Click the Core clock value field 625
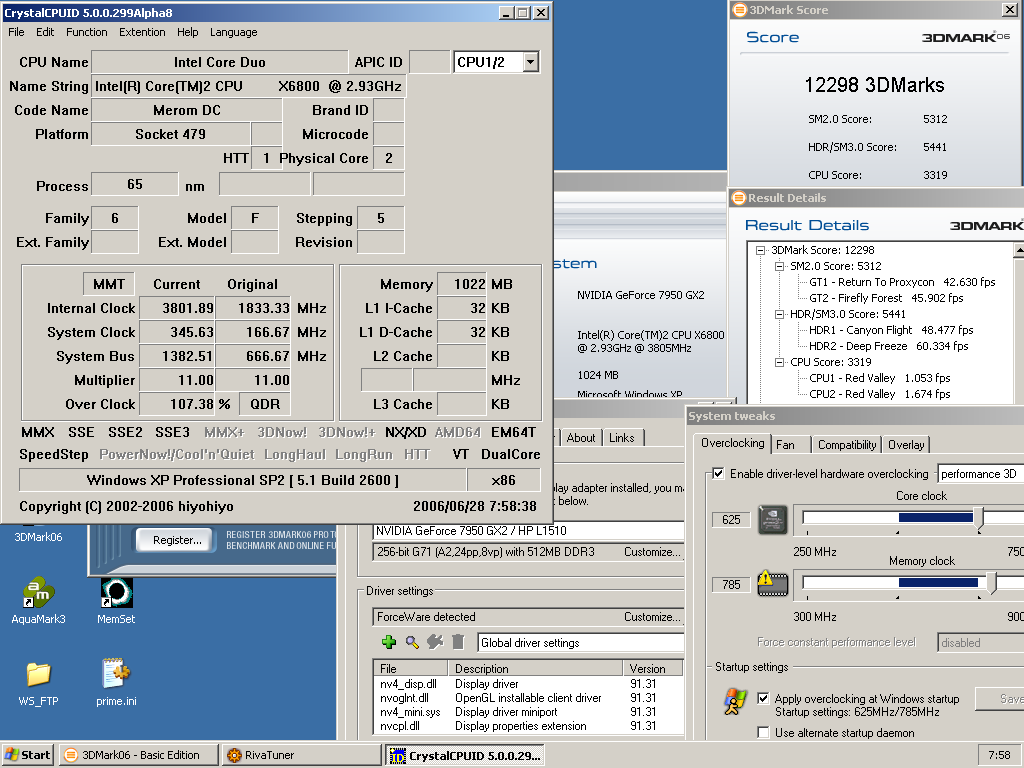Screen dimensions: 1024x768 coord(731,520)
